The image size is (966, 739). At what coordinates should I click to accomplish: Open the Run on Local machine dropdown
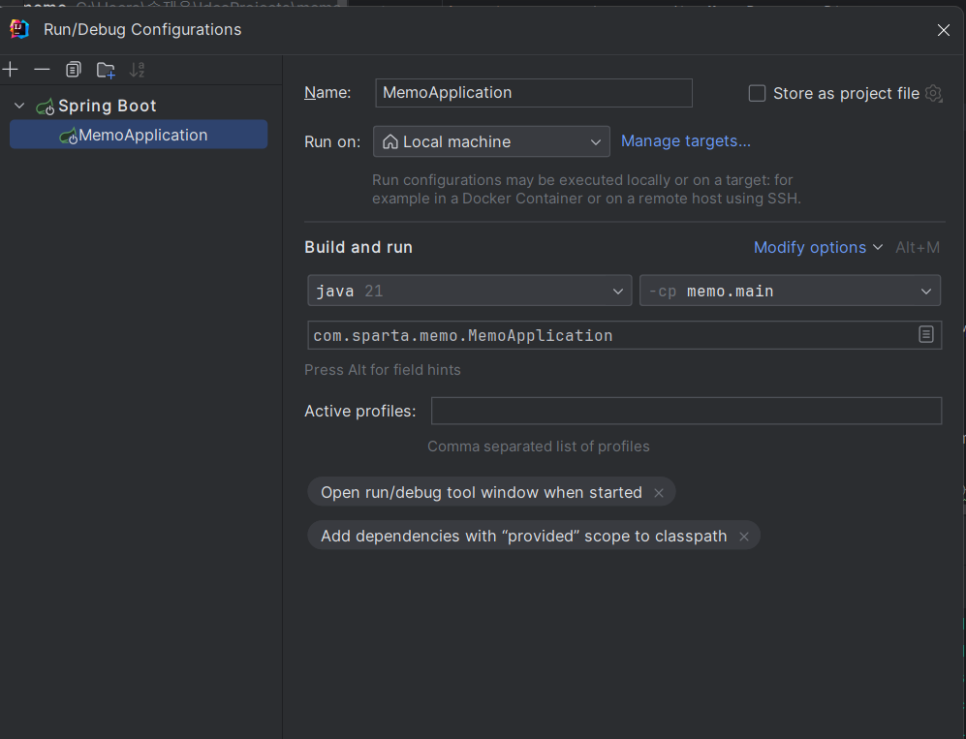491,142
